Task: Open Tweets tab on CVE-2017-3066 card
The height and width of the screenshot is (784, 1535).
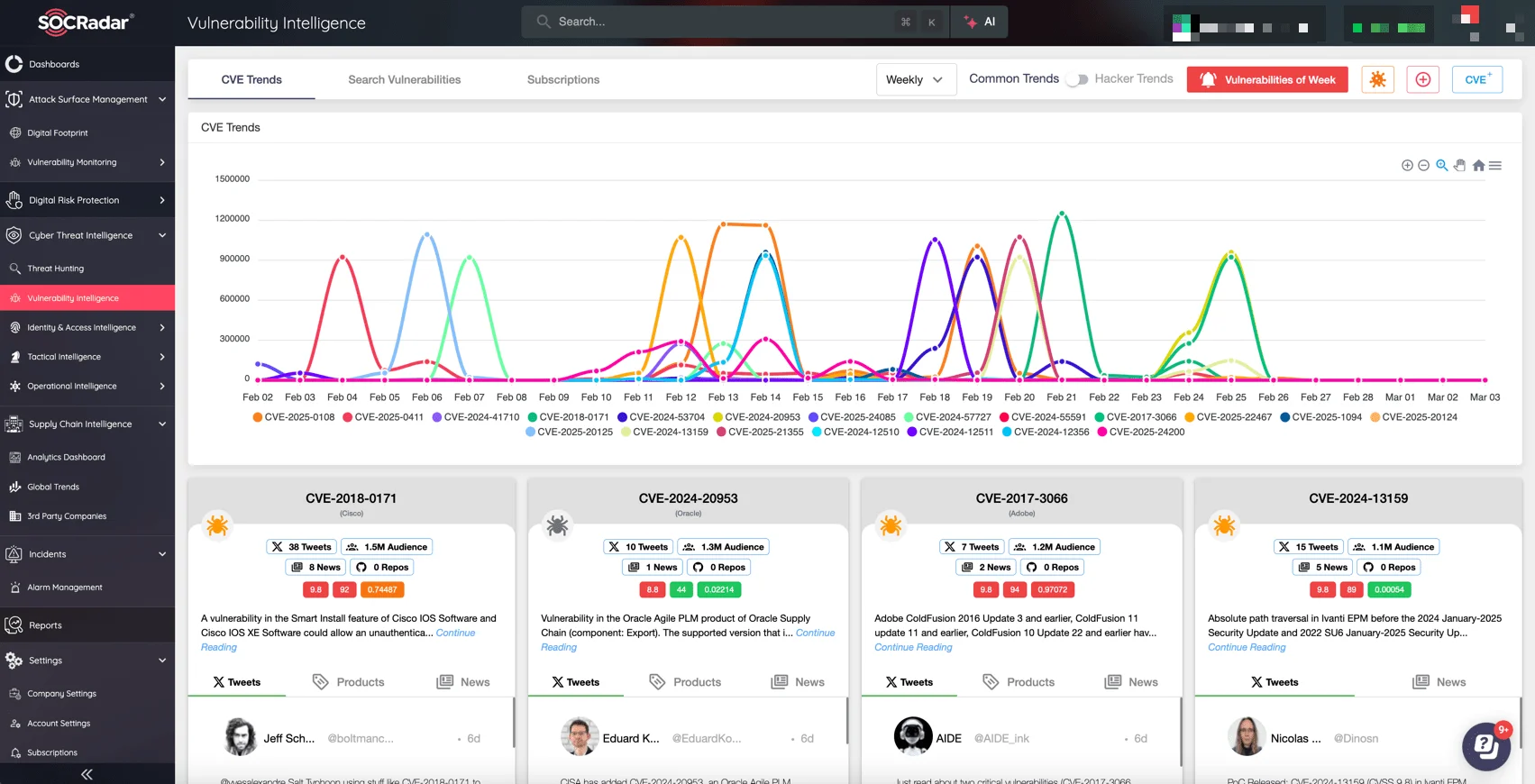Action: click(909, 682)
